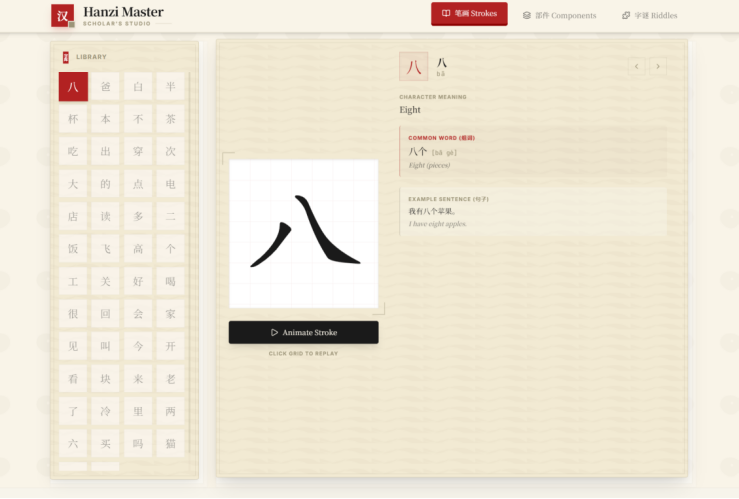Select the highlighted 八 tile in the library
The width and height of the screenshot is (739, 499).
coord(73,86)
